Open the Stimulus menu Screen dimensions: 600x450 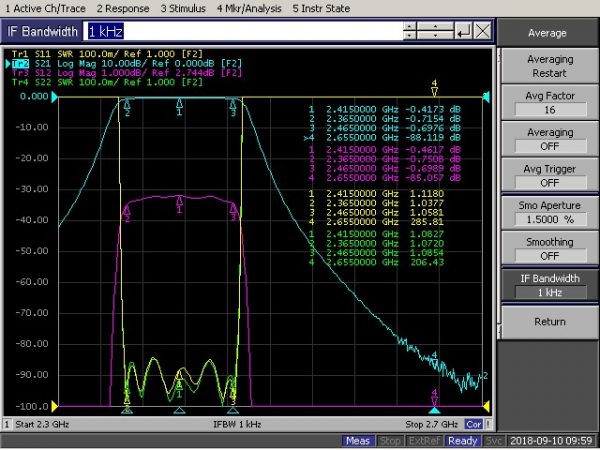[x=183, y=8]
